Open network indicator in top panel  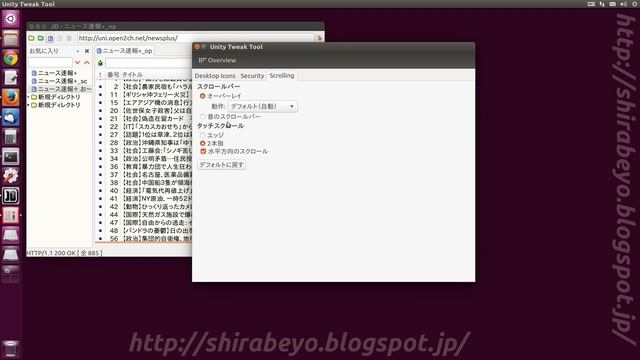tap(602, 4)
